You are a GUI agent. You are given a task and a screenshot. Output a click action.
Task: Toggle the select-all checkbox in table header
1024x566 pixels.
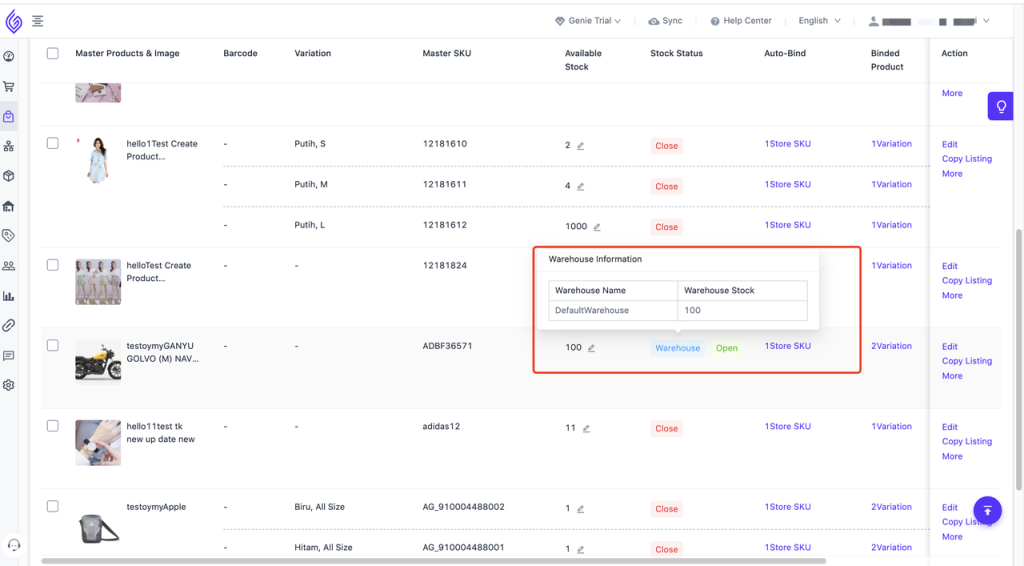[x=53, y=53]
